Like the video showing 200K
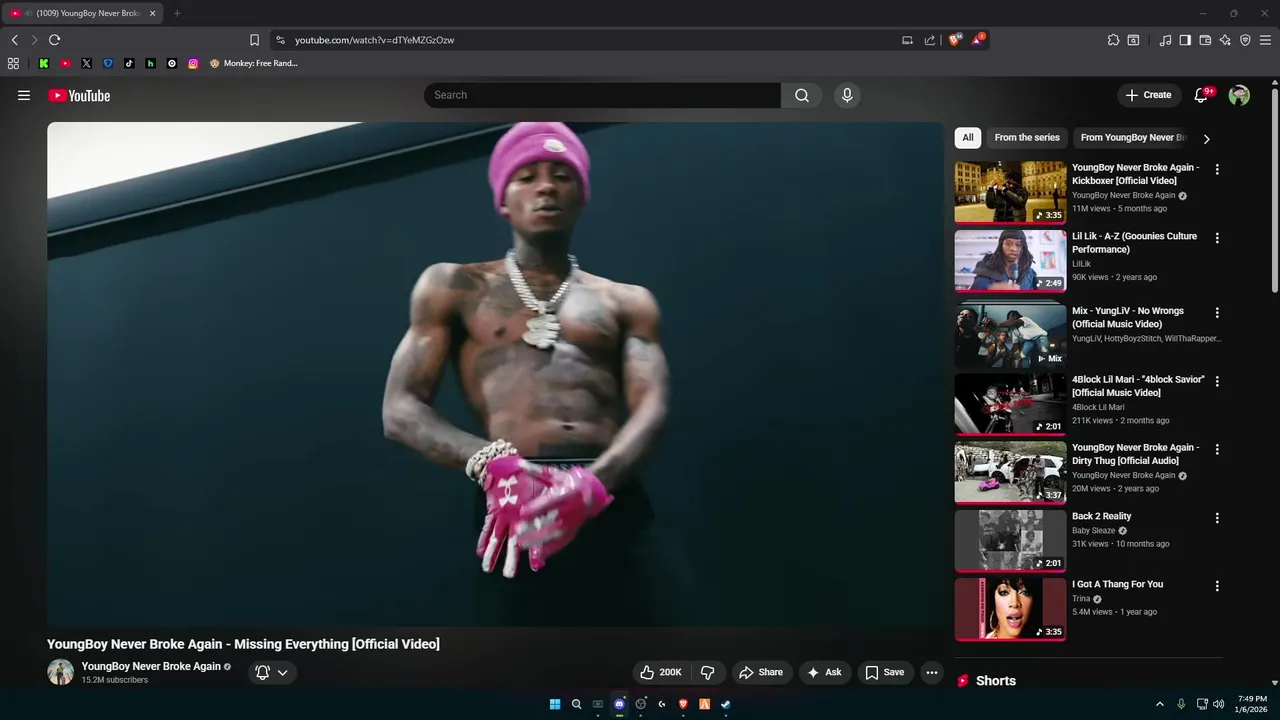Image resolution: width=1280 pixels, height=720 pixels. [x=661, y=672]
